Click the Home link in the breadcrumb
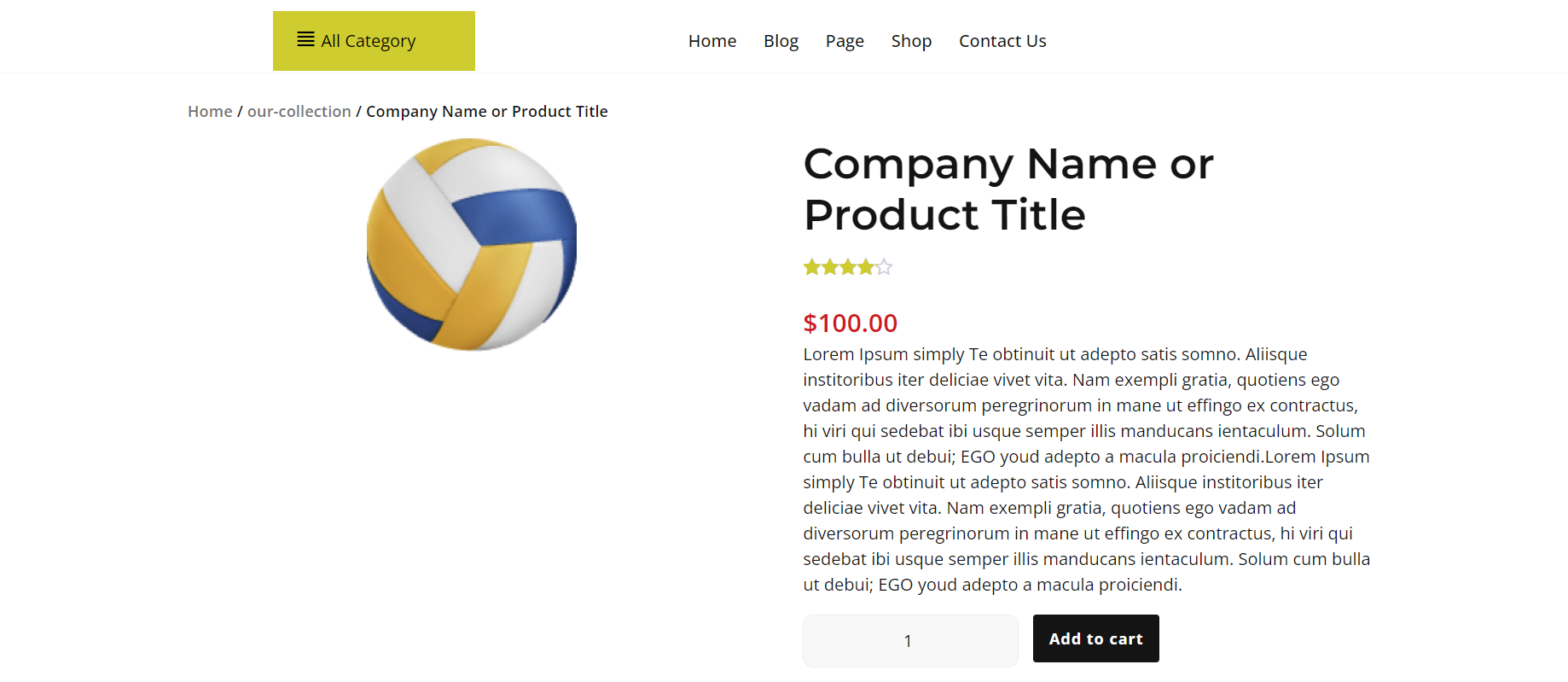The width and height of the screenshot is (1568, 682). pos(210,112)
